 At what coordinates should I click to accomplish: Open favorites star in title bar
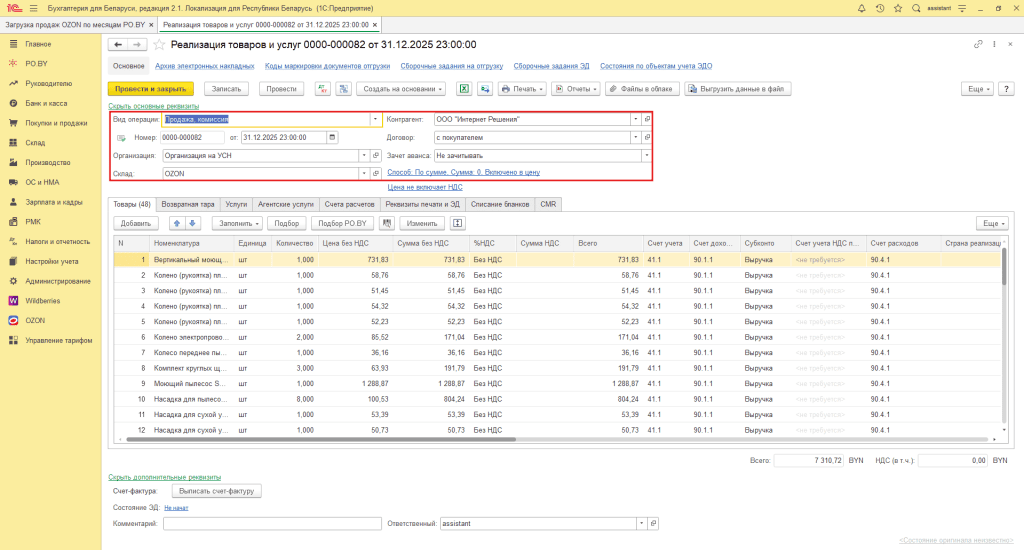tap(898, 8)
